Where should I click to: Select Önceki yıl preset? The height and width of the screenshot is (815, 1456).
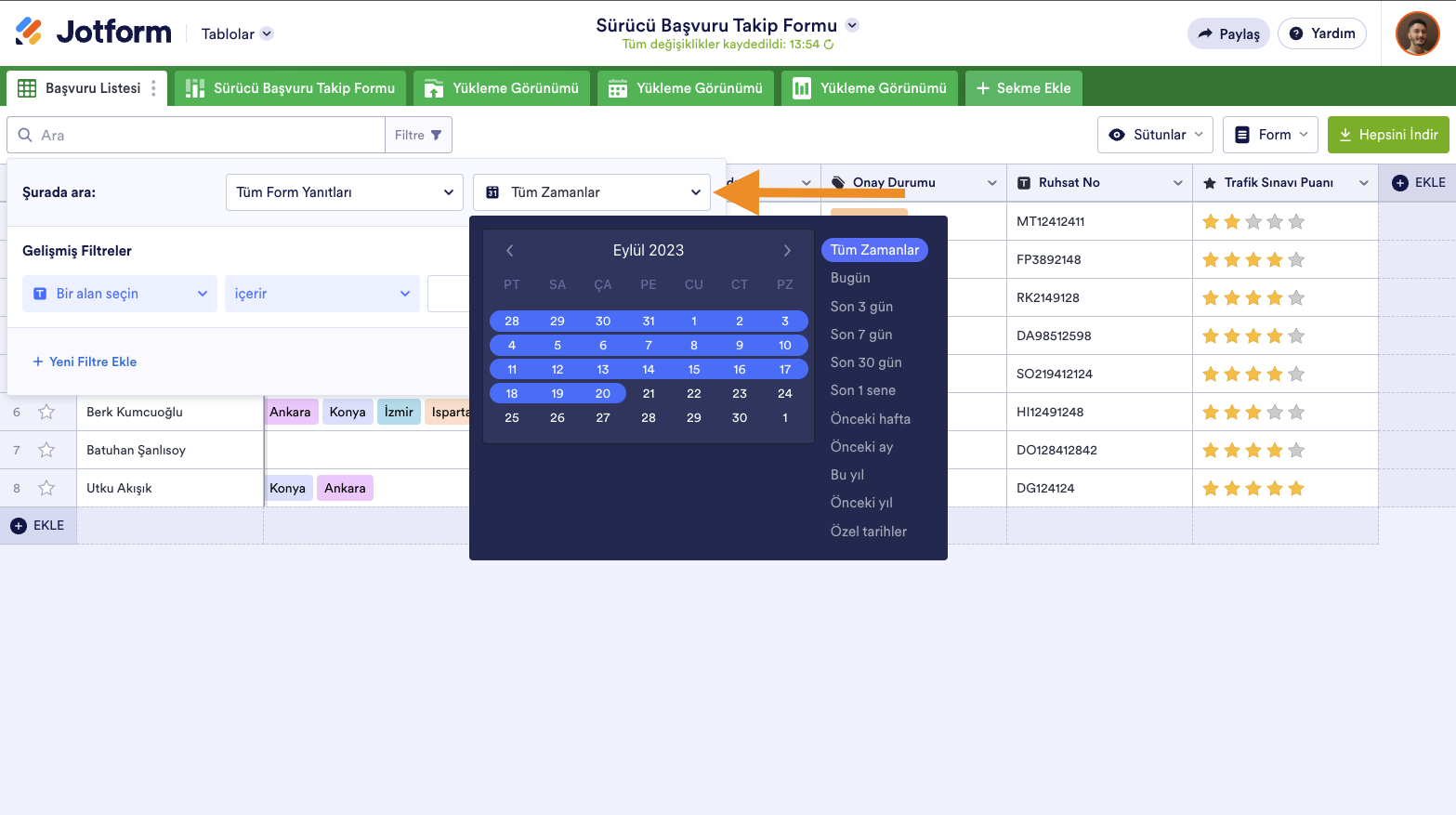tap(861, 503)
